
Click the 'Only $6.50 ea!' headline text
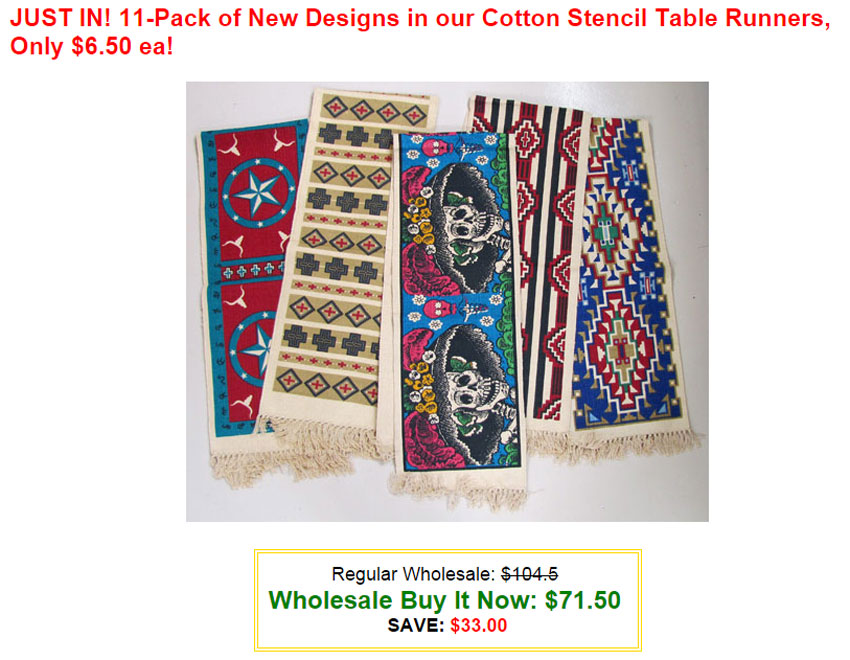[x=92, y=46]
